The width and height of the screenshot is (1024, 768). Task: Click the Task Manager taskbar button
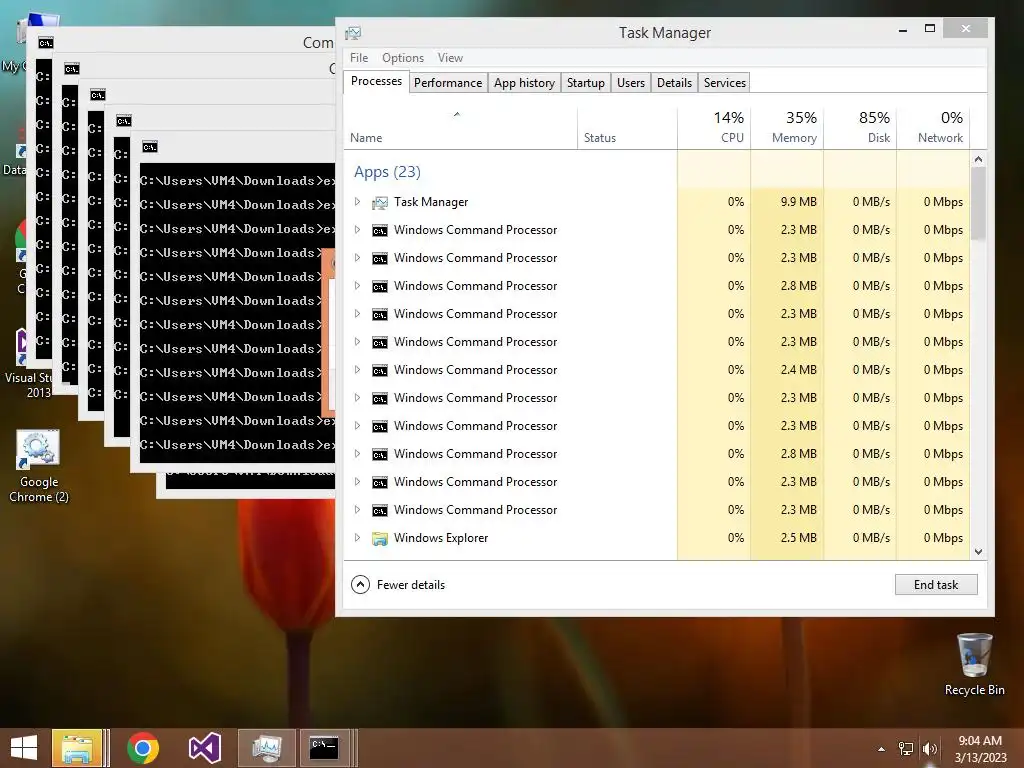coord(267,748)
